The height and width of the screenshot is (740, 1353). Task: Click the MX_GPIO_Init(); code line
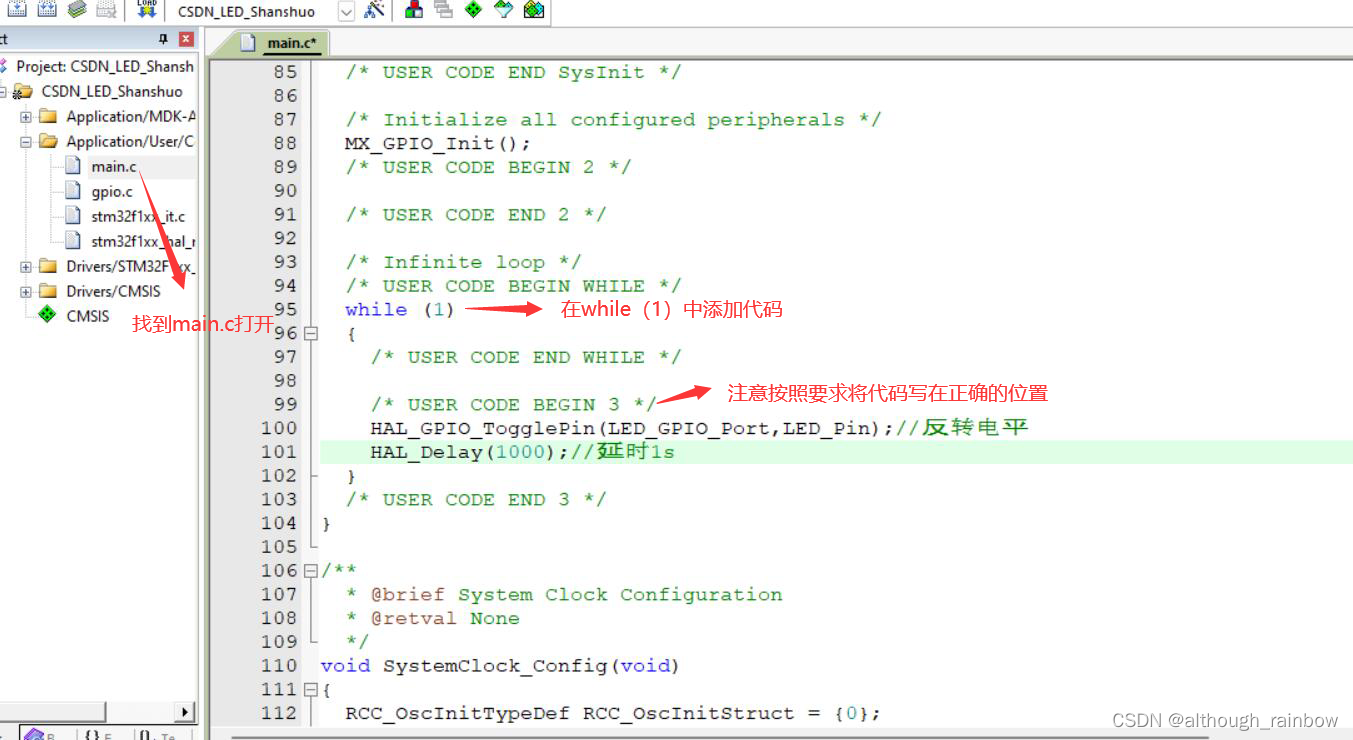coord(437,143)
